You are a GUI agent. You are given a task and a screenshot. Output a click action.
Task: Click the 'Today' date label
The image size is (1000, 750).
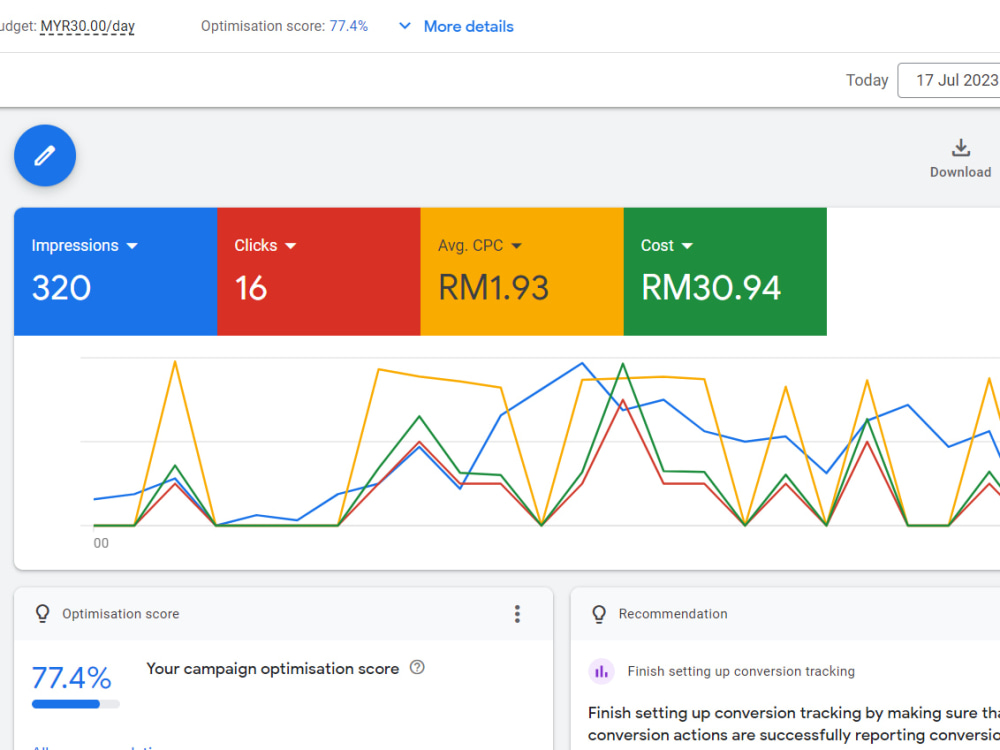click(x=867, y=80)
